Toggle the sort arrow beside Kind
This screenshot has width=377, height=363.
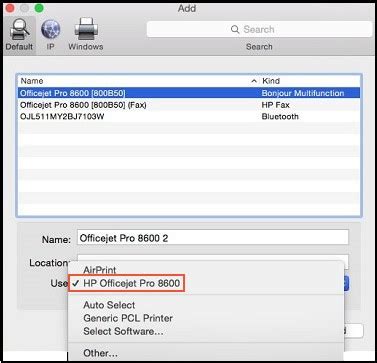click(254, 81)
